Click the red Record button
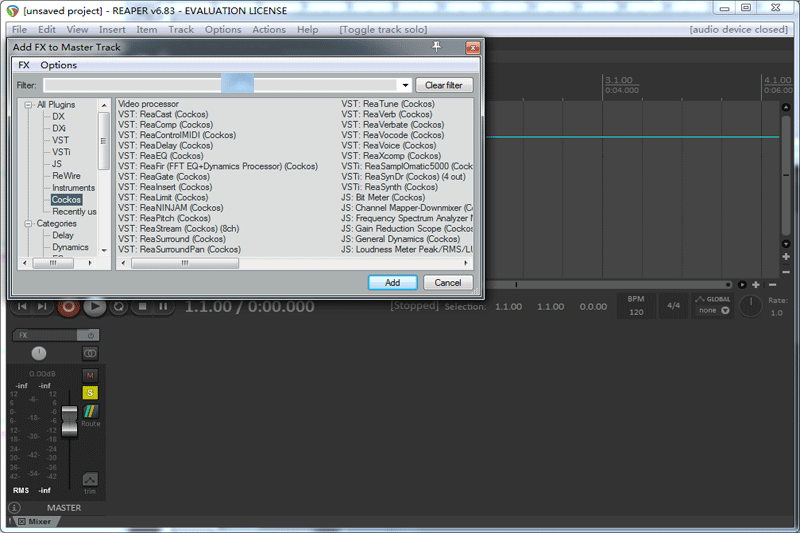This screenshot has height=533, width=800. pos(68,307)
